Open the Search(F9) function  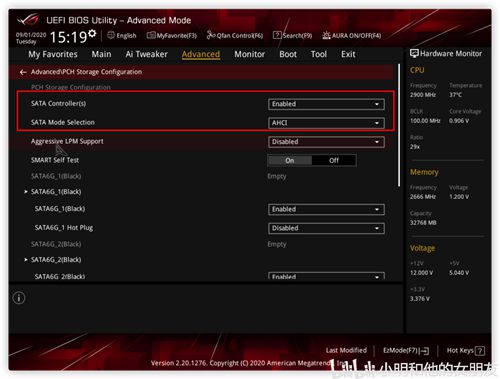coord(292,35)
